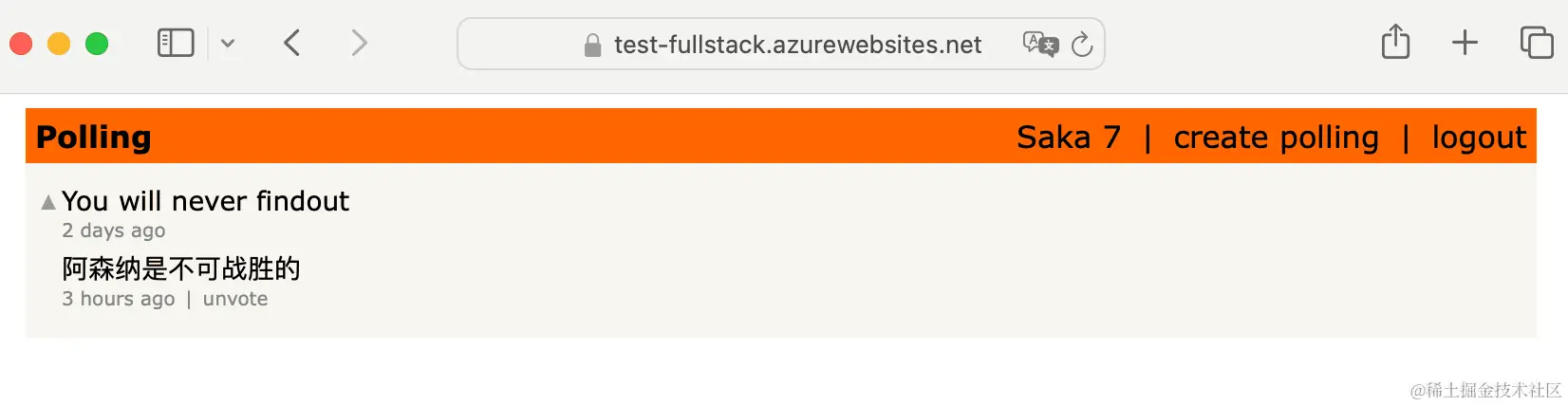
Task: Open the create polling link
Action: click(1276, 138)
